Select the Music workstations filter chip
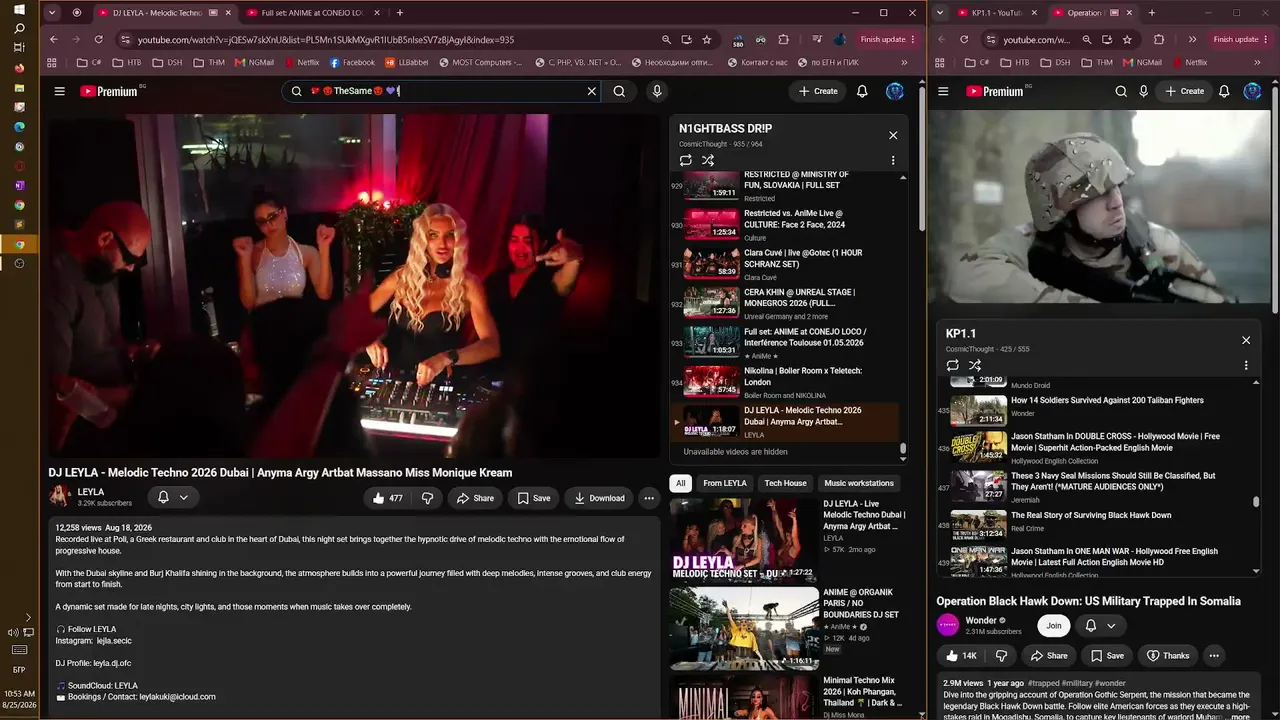Screen dimensions: 1280x720 coord(859,483)
